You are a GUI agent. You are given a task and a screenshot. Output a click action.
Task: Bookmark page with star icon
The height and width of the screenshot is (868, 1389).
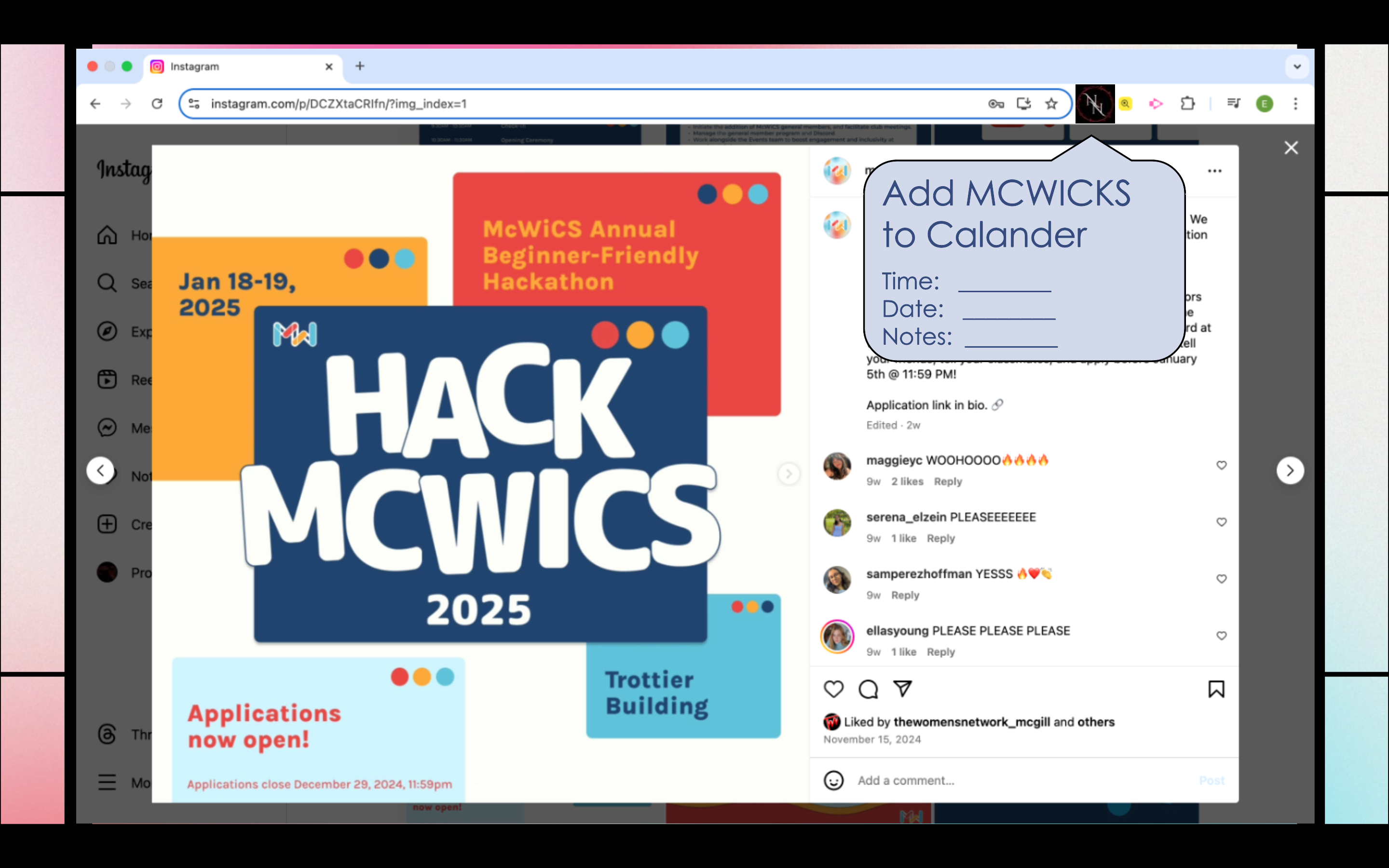point(1051,104)
